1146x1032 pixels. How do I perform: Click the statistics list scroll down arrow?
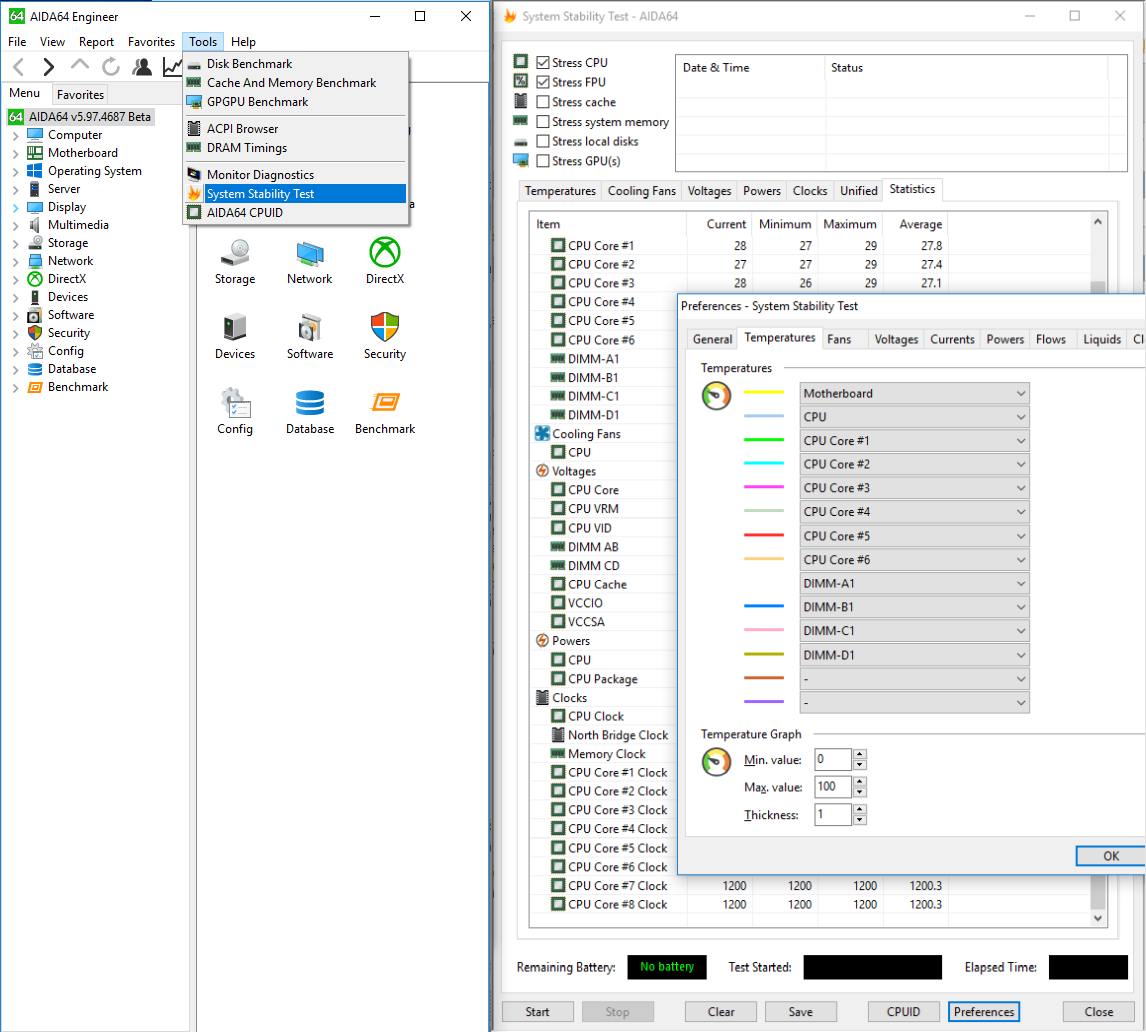point(1098,919)
